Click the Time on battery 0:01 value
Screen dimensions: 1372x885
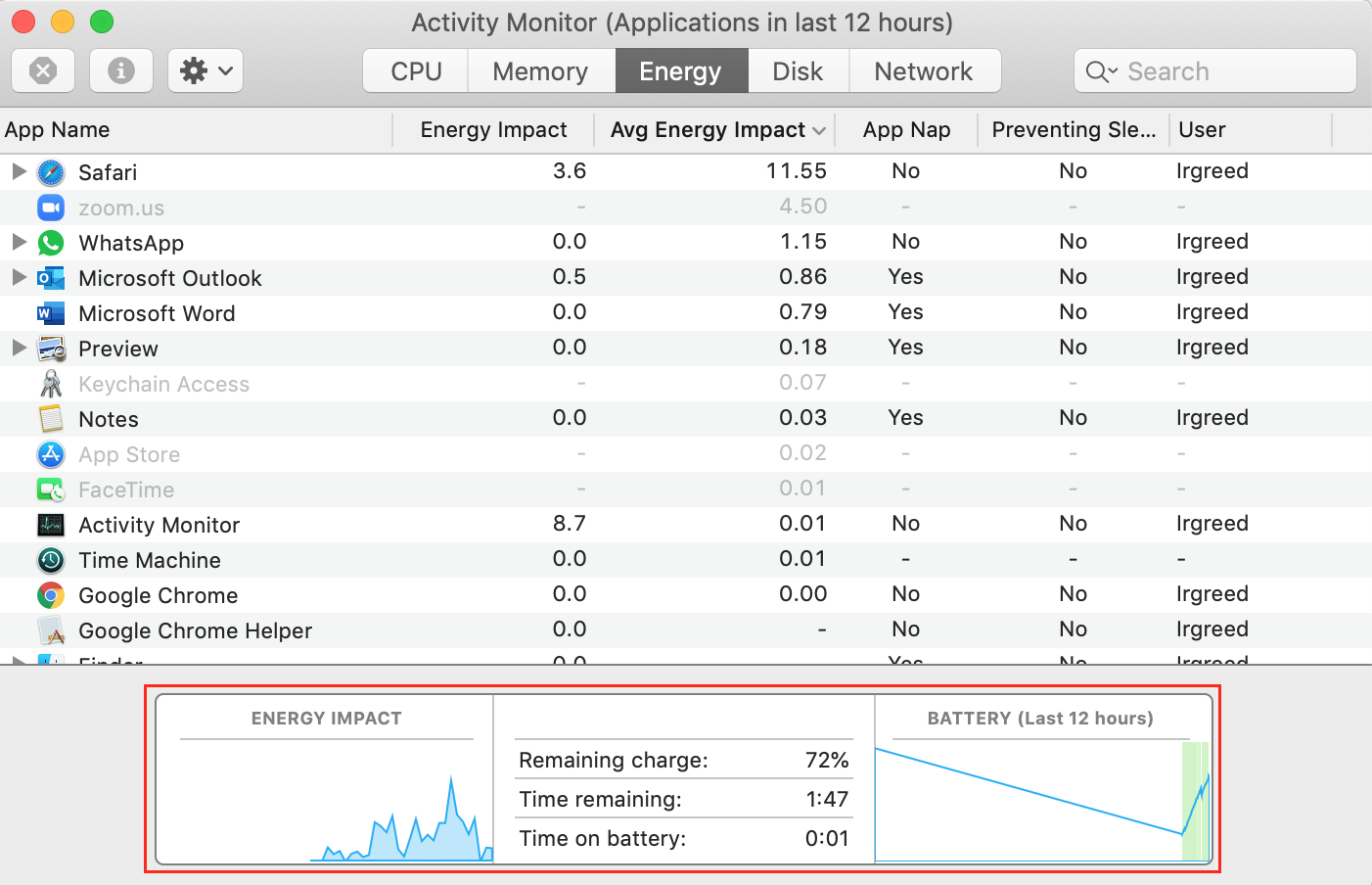click(827, 838)
